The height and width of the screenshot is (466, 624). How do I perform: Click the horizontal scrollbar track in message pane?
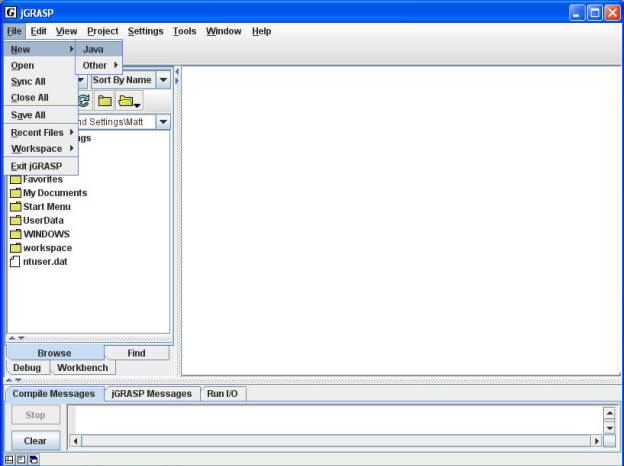(x=336, y=441)
